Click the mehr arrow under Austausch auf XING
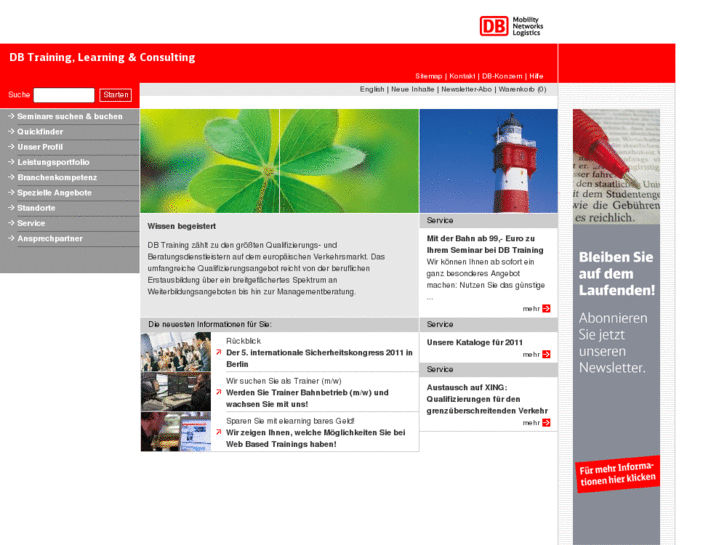727x545 pixels. coord(546,423)
